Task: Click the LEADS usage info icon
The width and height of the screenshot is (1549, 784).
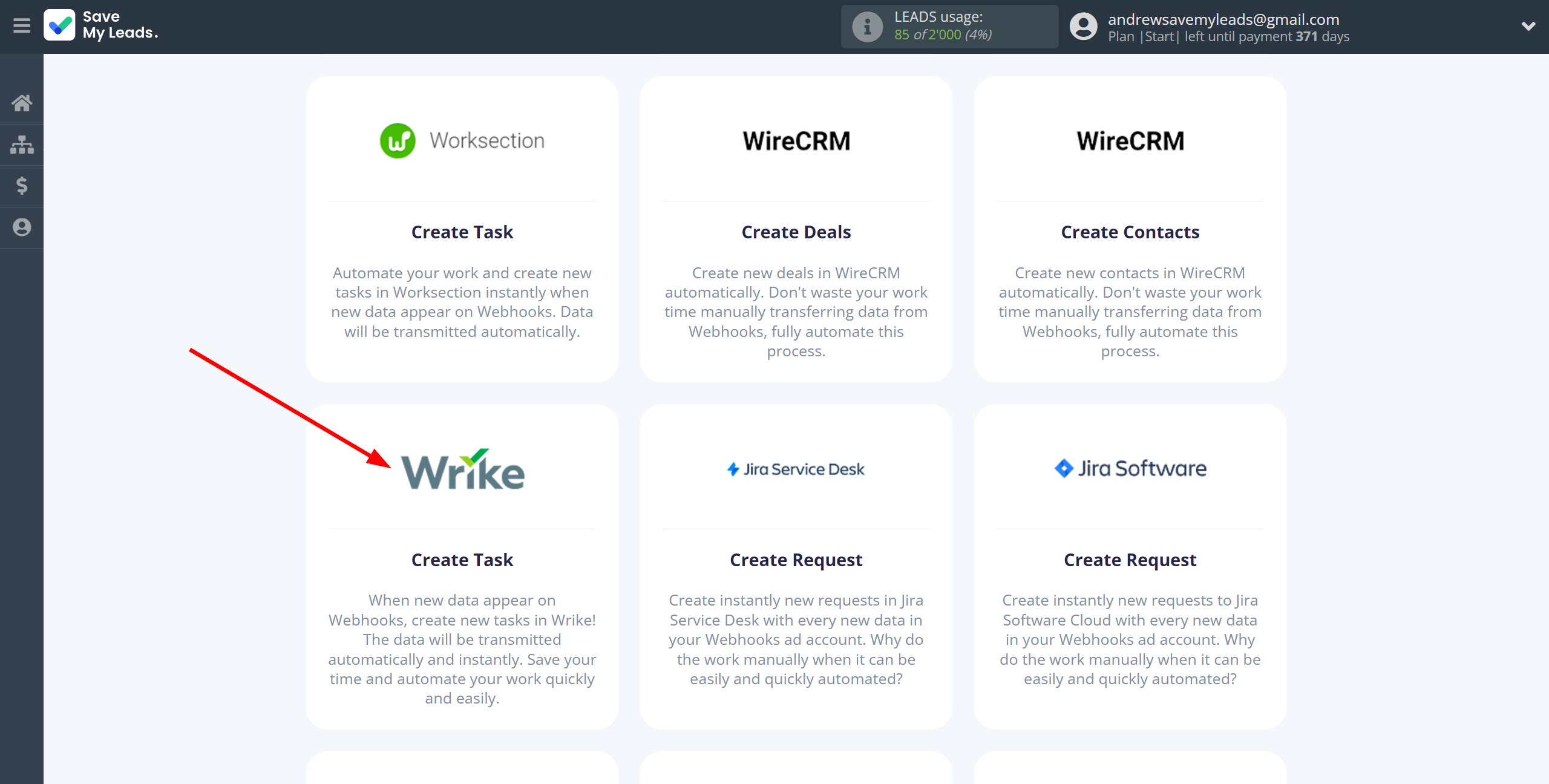Action: [x=867, y=27]
